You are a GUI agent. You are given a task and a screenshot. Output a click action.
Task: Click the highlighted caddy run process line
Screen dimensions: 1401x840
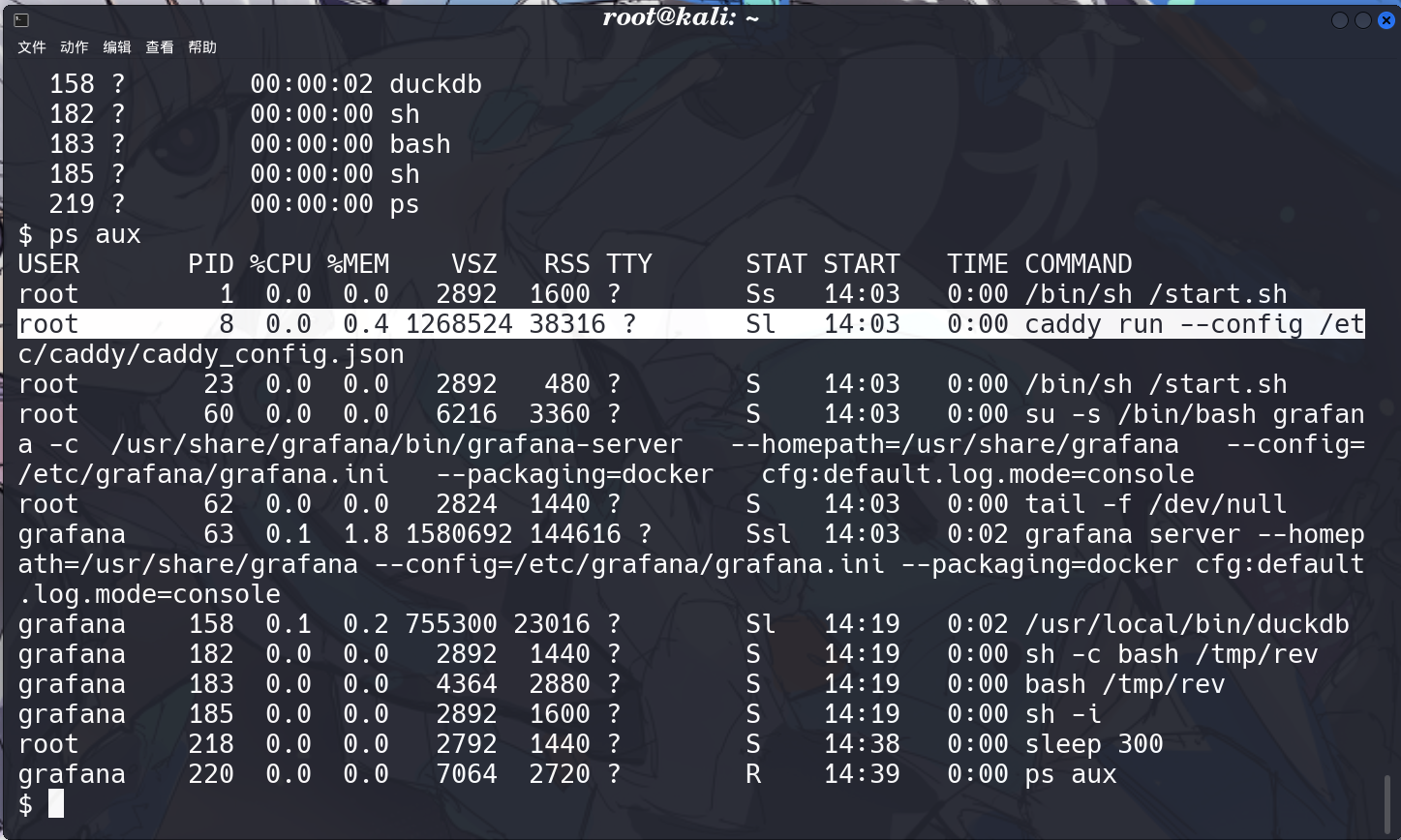690,324
